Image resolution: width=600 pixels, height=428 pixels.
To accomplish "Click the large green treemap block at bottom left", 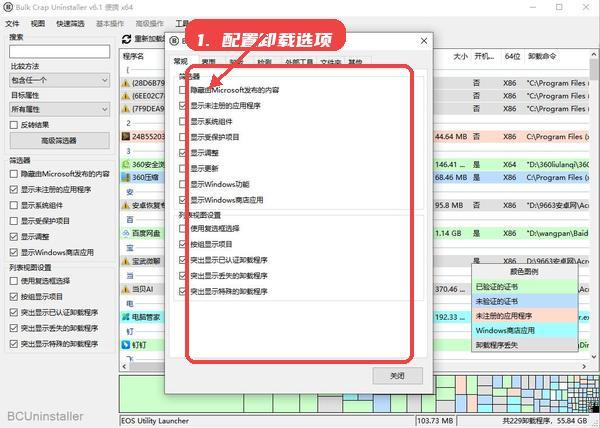I will pyautogui.click(x=181, y=394).
